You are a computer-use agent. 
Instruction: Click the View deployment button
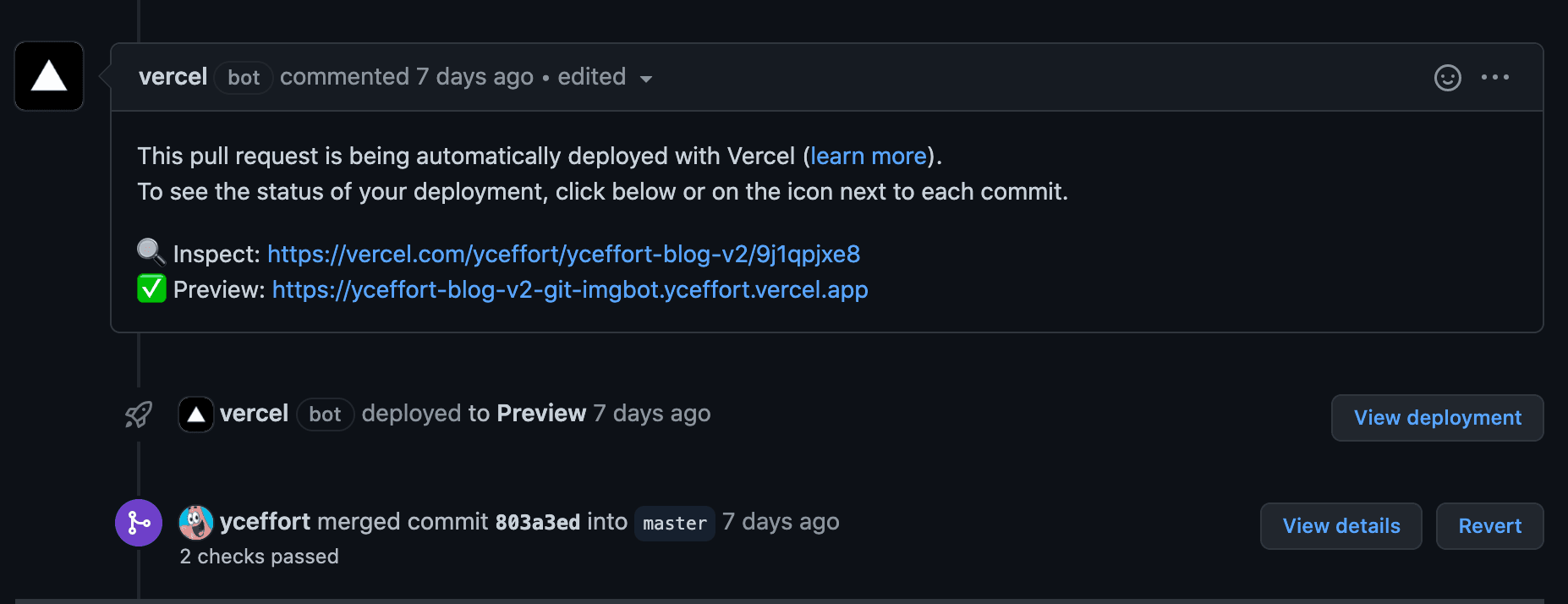coord(1437,418)
